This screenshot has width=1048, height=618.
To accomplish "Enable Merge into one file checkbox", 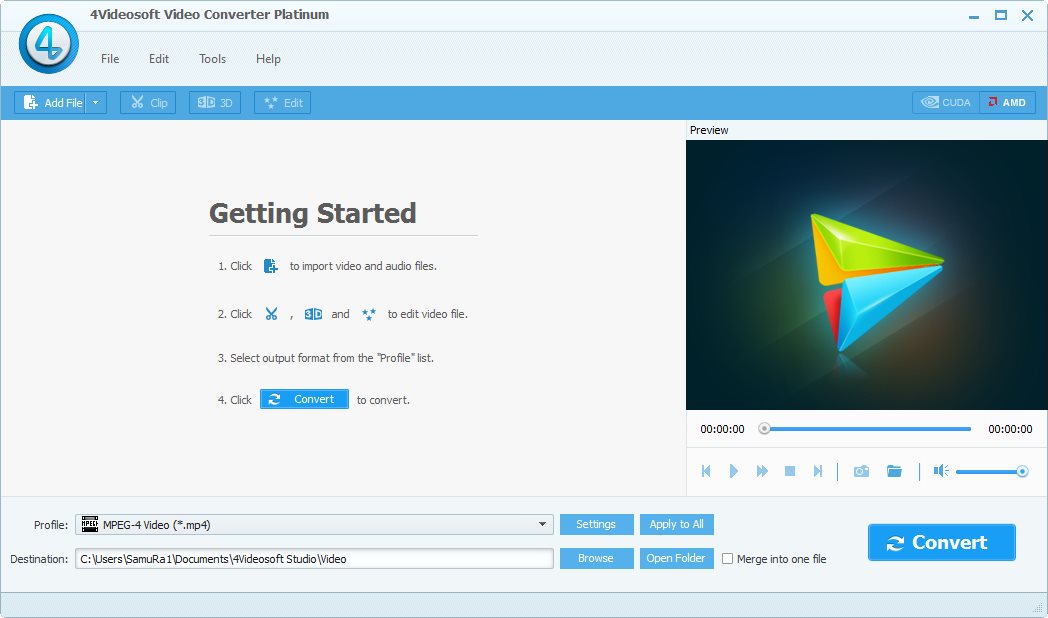I will coord(727,559).
